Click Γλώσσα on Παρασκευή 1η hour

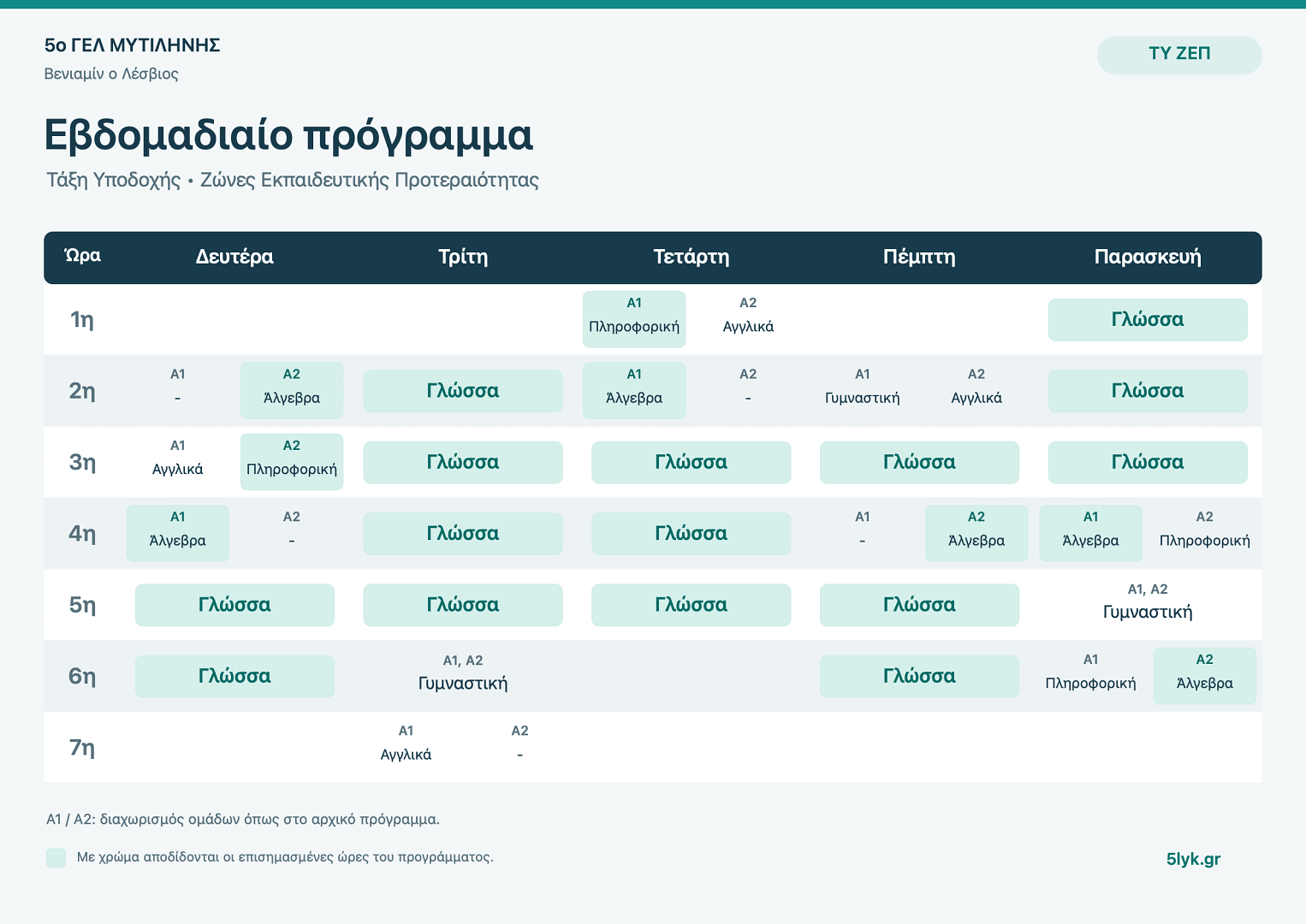click(x=1148, y=320)
